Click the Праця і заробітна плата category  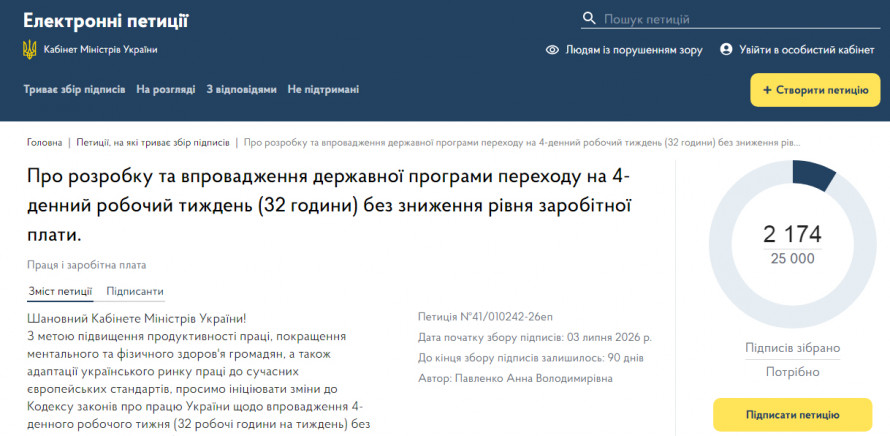click(86, 265)
